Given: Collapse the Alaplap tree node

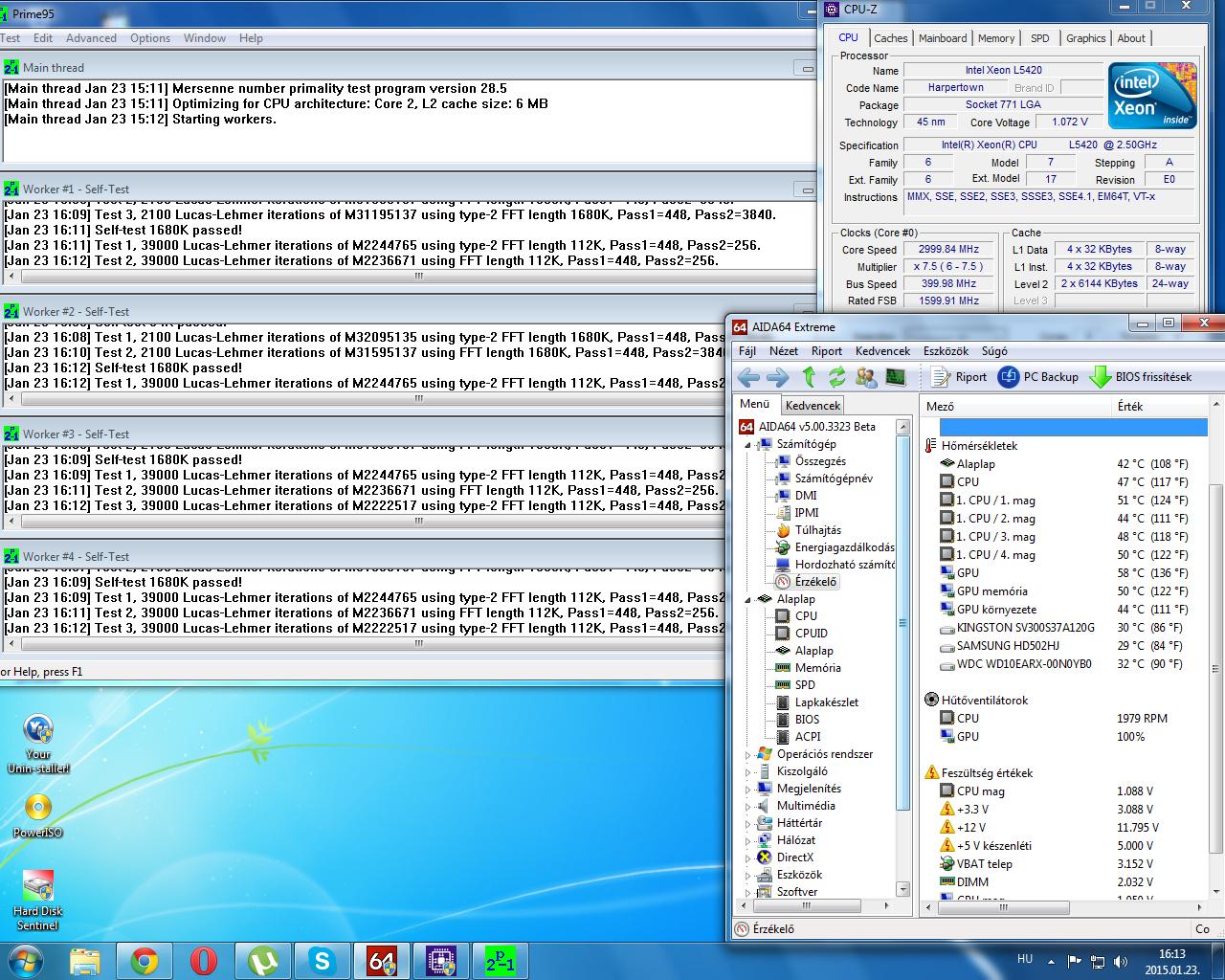Looking at the screenshot, I should coord(748,599).
